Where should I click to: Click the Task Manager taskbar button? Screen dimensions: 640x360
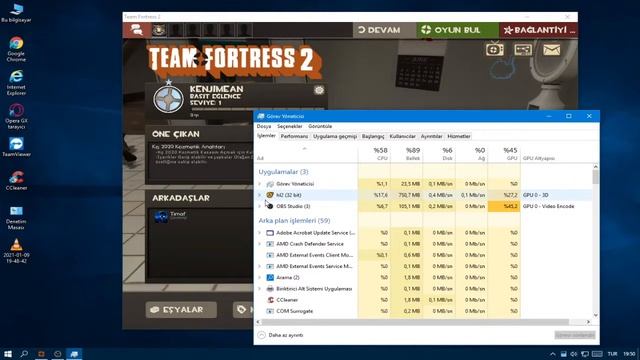(x=74, y=353)
